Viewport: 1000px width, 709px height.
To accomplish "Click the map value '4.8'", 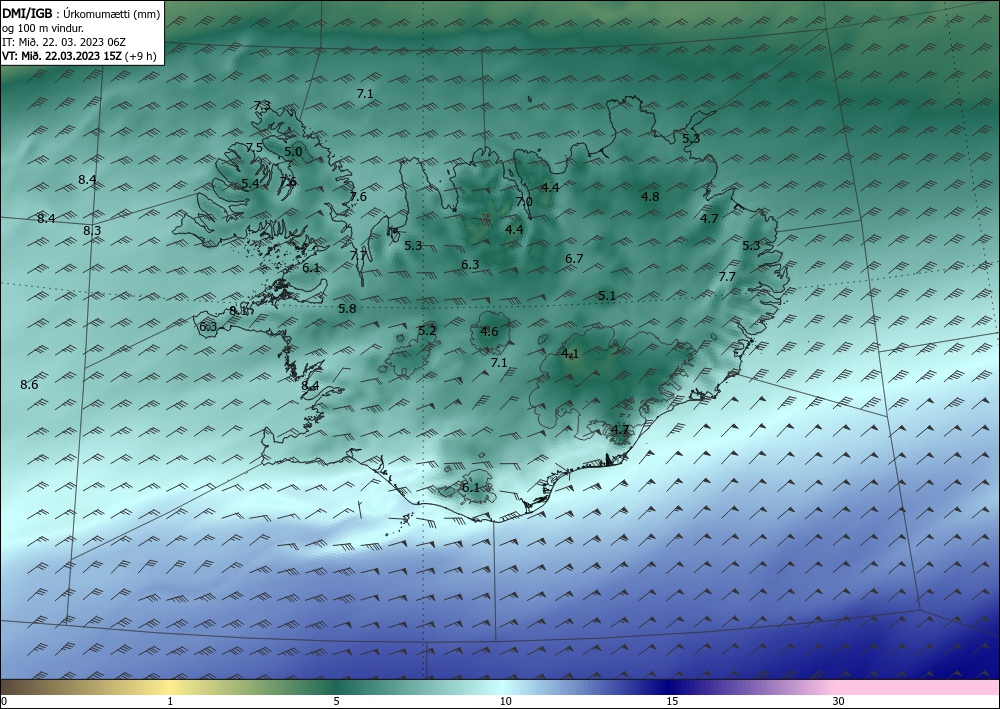I will tap(650, 196).
